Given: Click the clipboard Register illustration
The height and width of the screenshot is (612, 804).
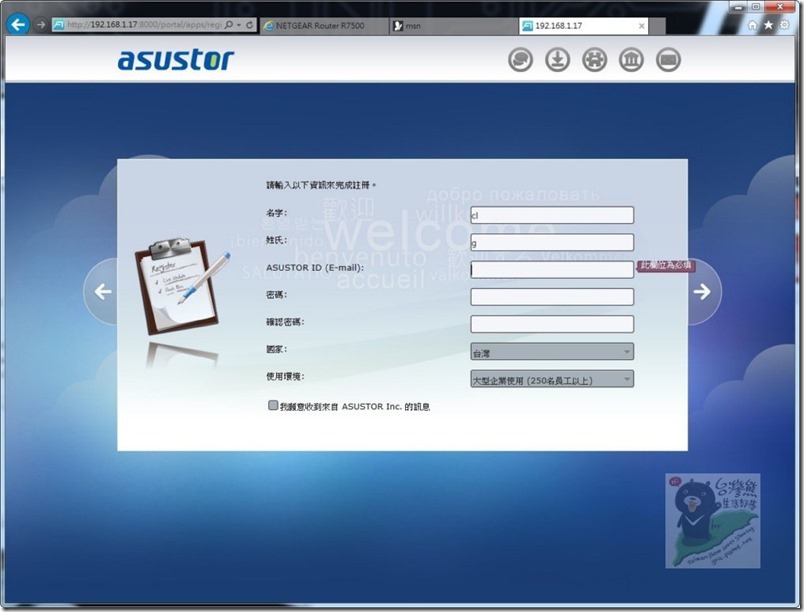Looking at the screenshot, I should pyautogui.click(x=180, y=286).
